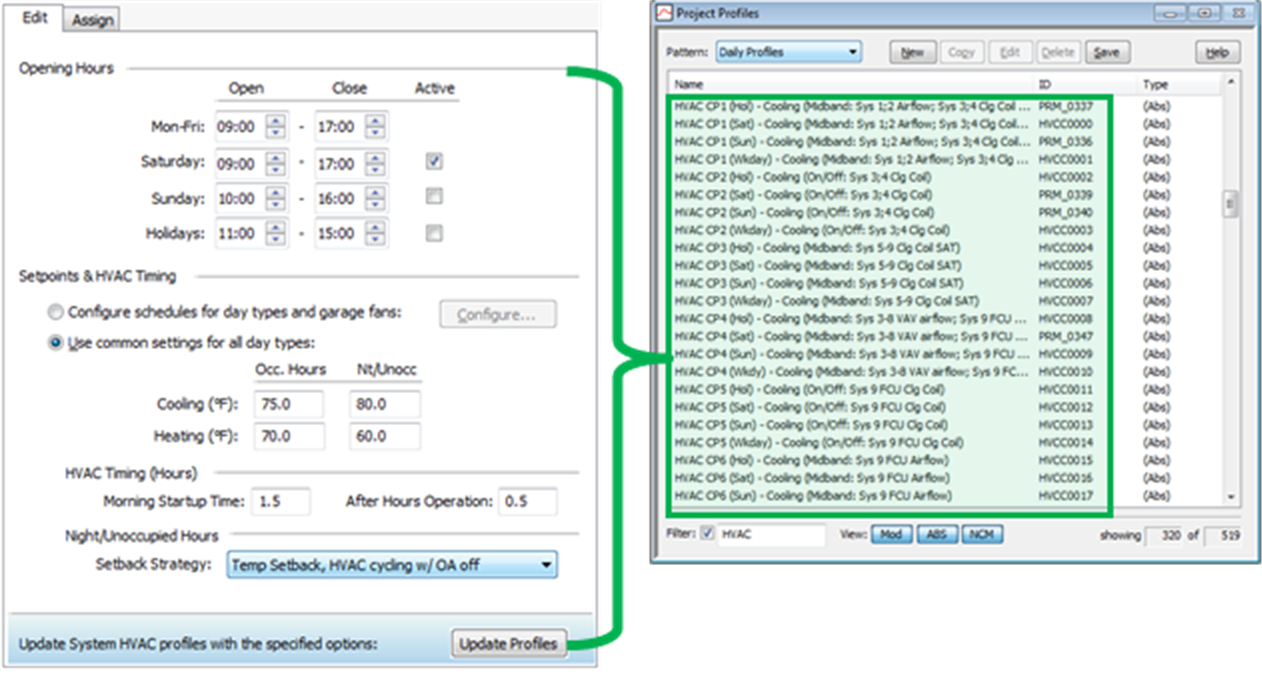Click the Cooling Occ. Hours field 75.0
1262x677 pixels.
(288, 404)
